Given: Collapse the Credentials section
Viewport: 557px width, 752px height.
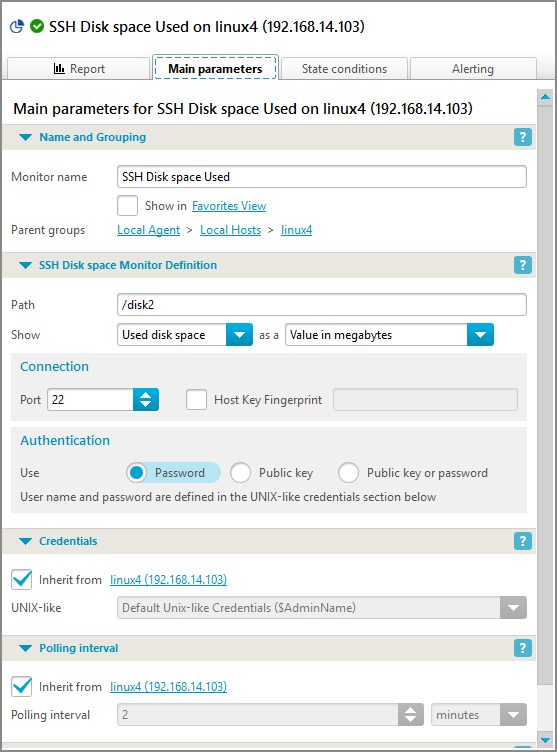Looking at the screenshot, I should 25,541.
